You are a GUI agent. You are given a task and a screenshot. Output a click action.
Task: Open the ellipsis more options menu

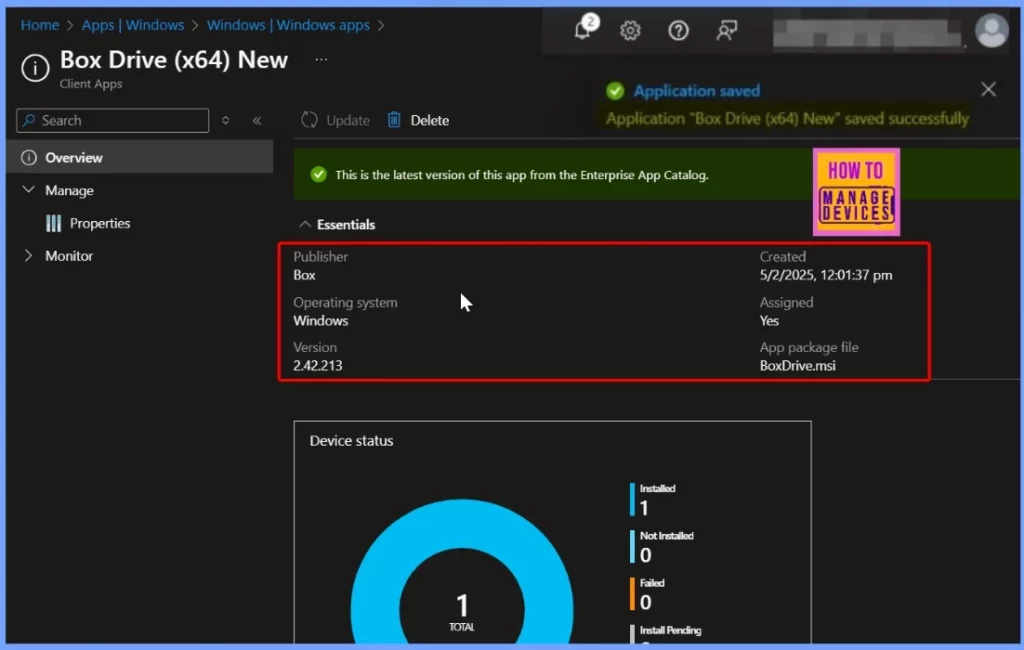point(321,59)
